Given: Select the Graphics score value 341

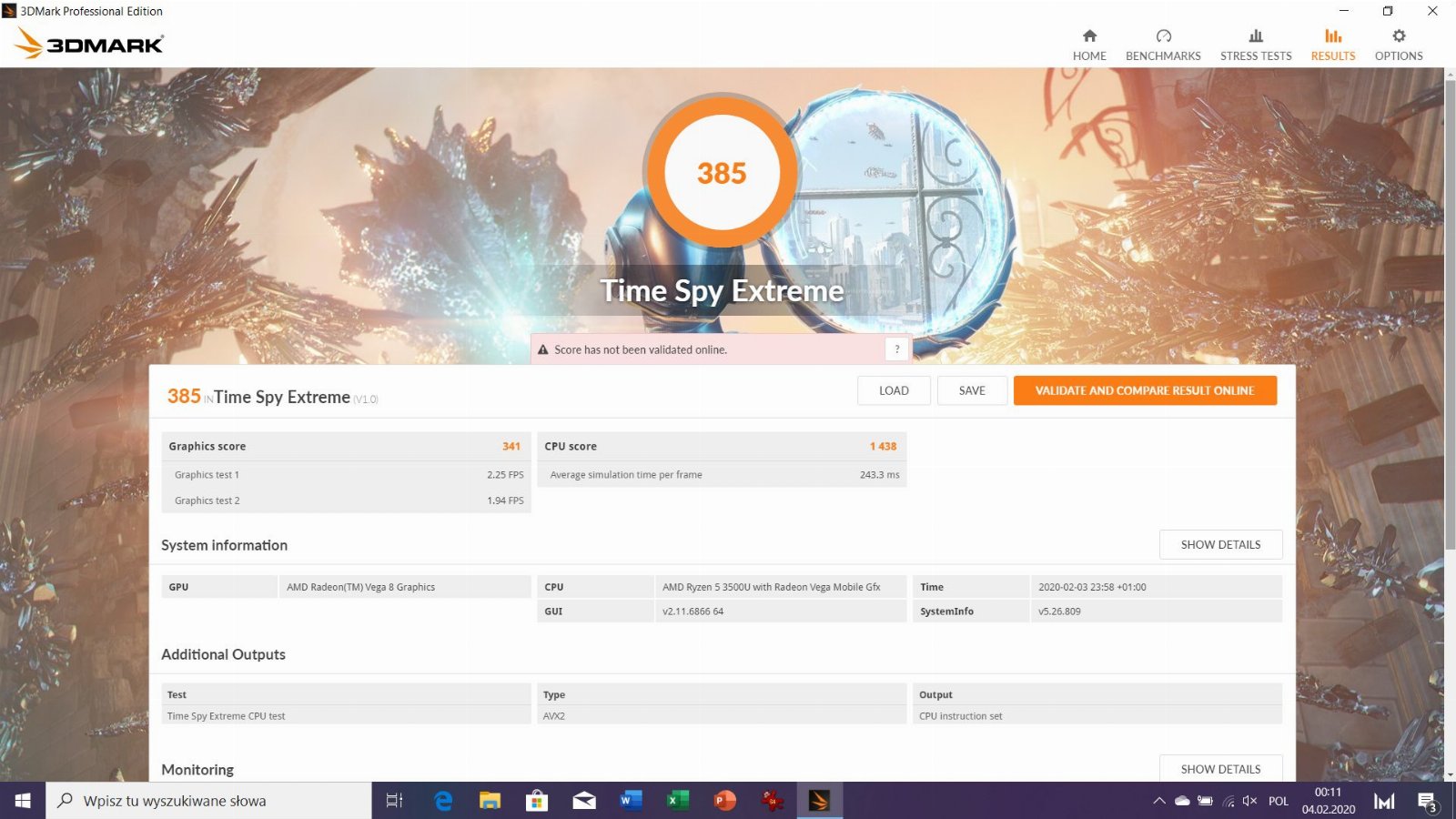Looking at the screenshot, I should point(511,446).
